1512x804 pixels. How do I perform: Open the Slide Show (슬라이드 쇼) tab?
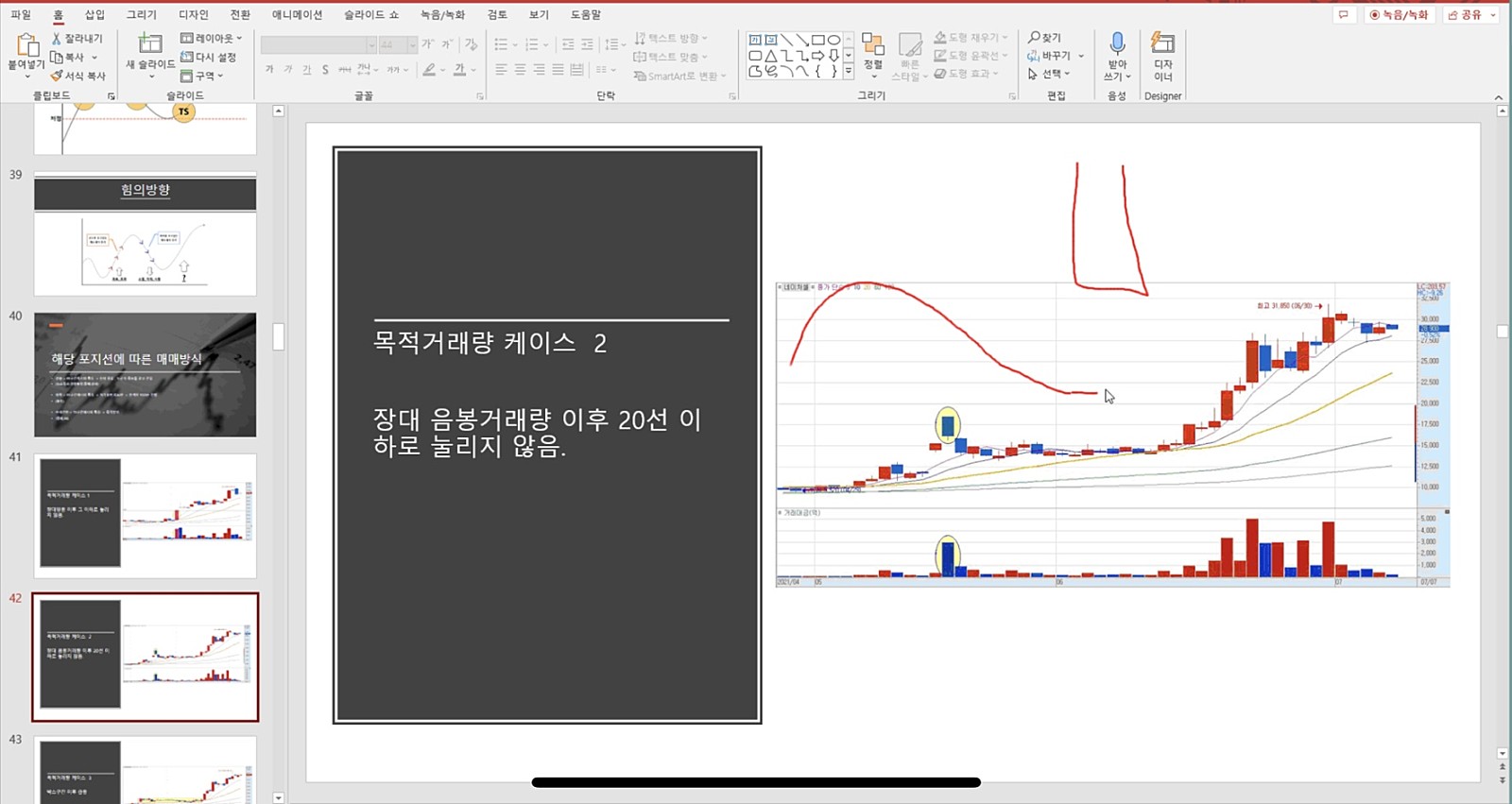371,14
